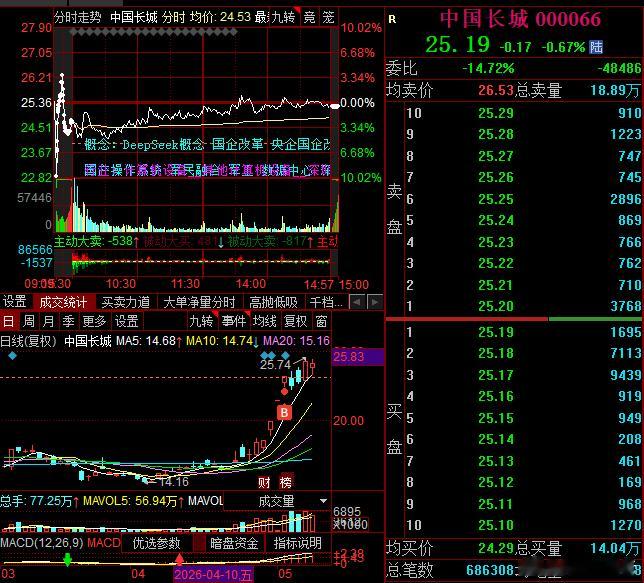Screen dimensions: 644x583
Task: Switch to the 成交统计 tab
Action: (63, 302)
